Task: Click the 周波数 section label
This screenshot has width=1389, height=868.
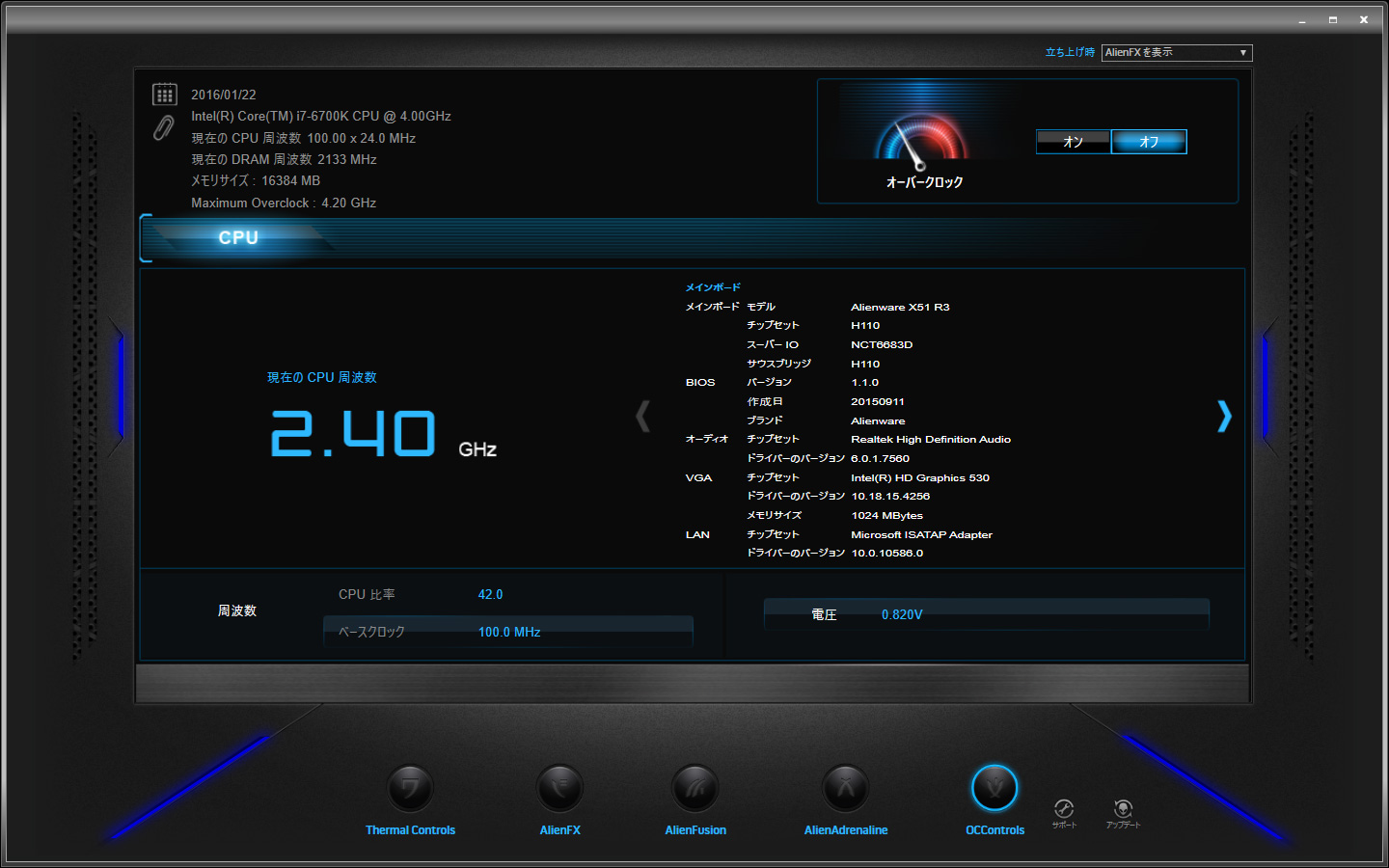Action: [237, 611]
